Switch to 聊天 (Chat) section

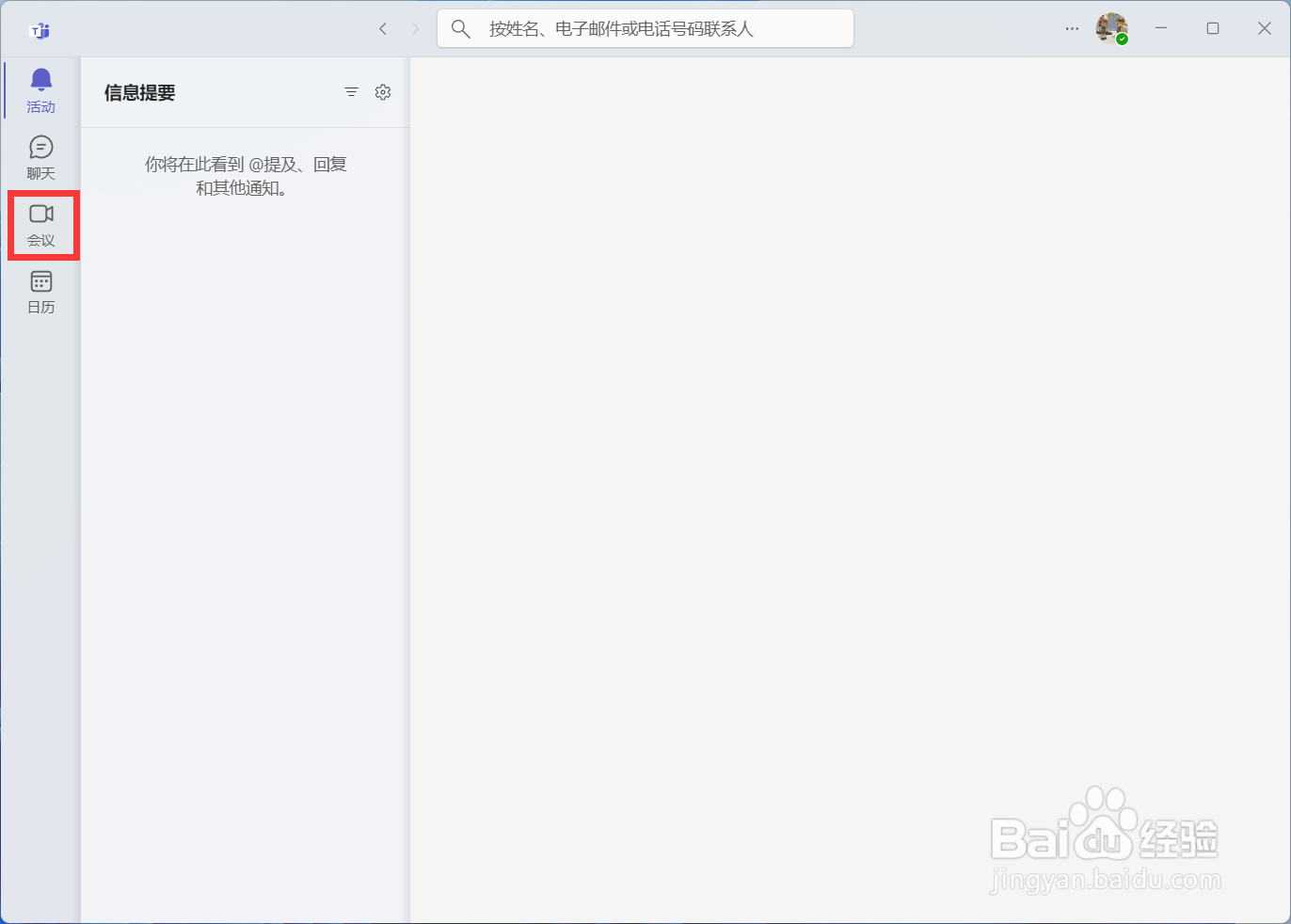pyautogui.click(x=40, y=156)
